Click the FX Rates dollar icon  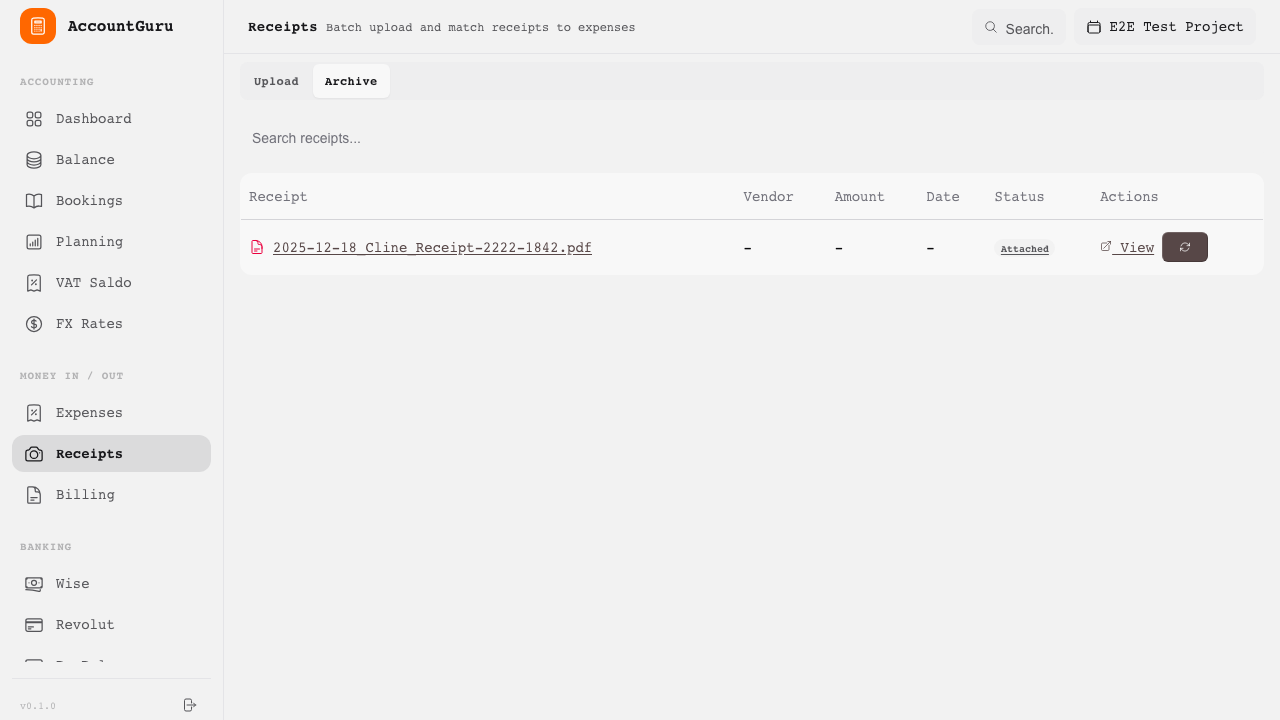coord(33,323)
